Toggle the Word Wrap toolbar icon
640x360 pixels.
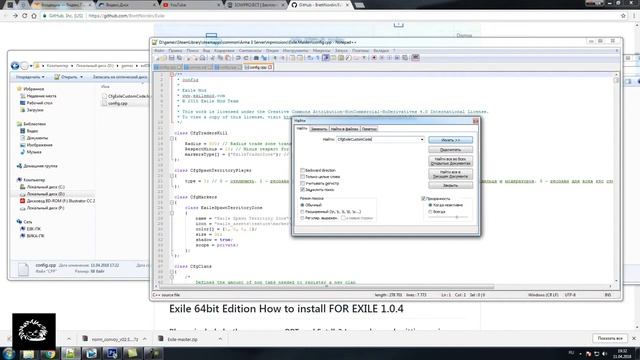coord(309,58)
